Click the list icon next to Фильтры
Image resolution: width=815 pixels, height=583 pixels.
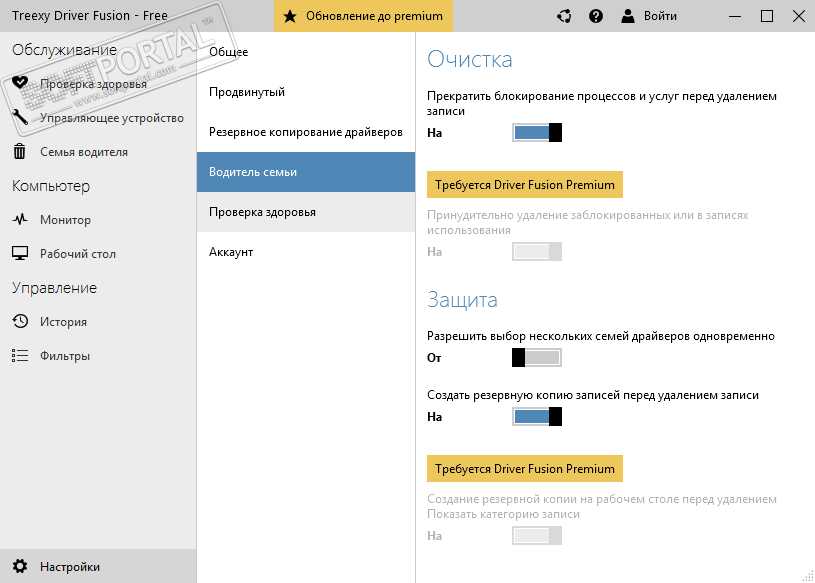pyautogui.click(x=20, y=356)
